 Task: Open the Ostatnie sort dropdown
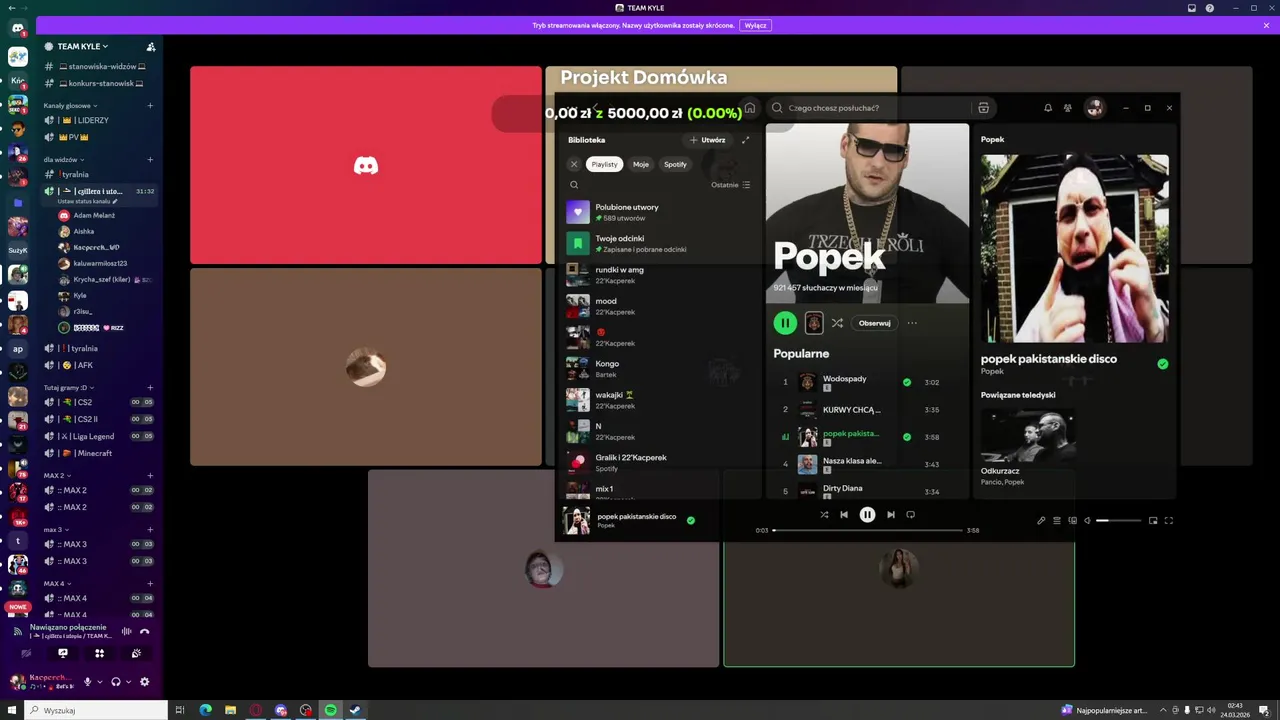pos(730,185)
